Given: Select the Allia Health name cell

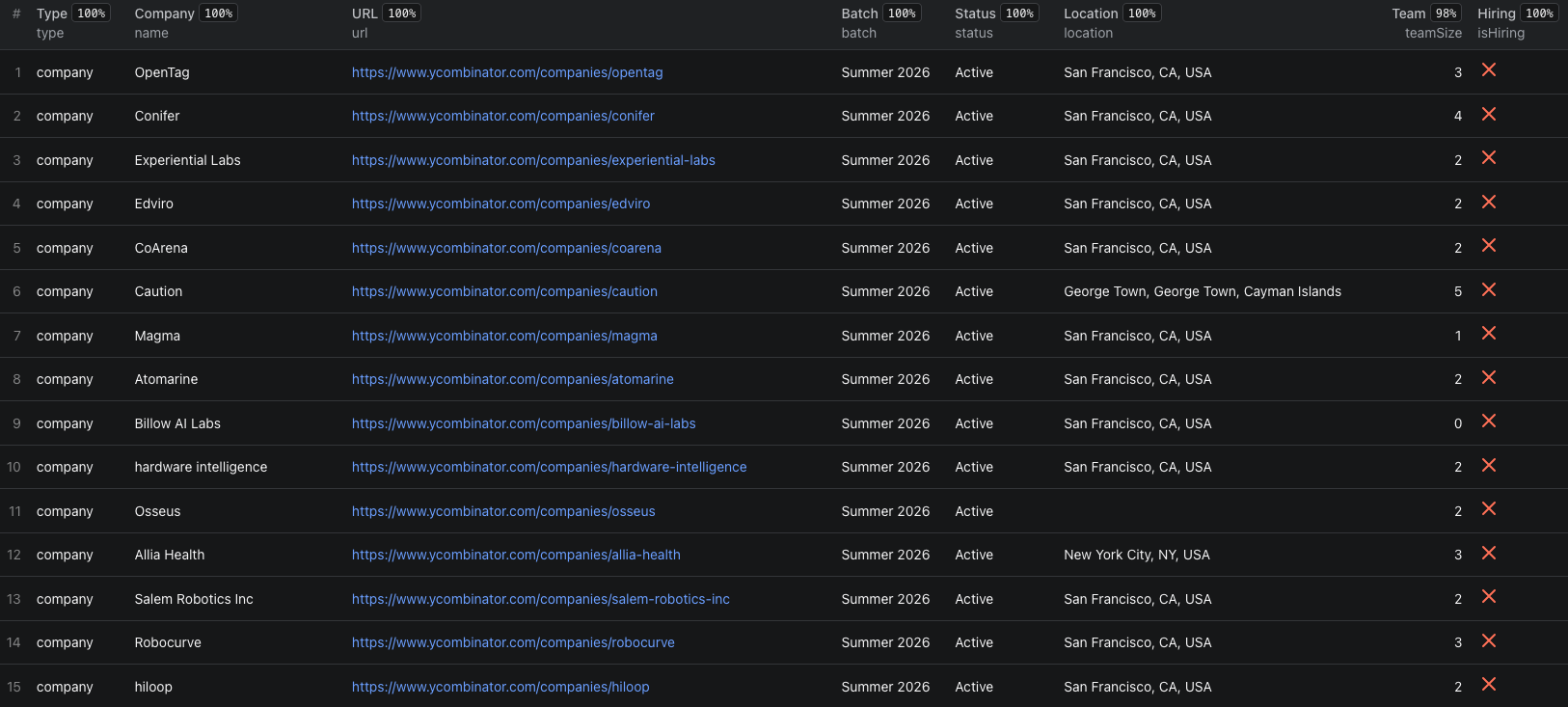Looking at the screenshot, I should point(170,555).
